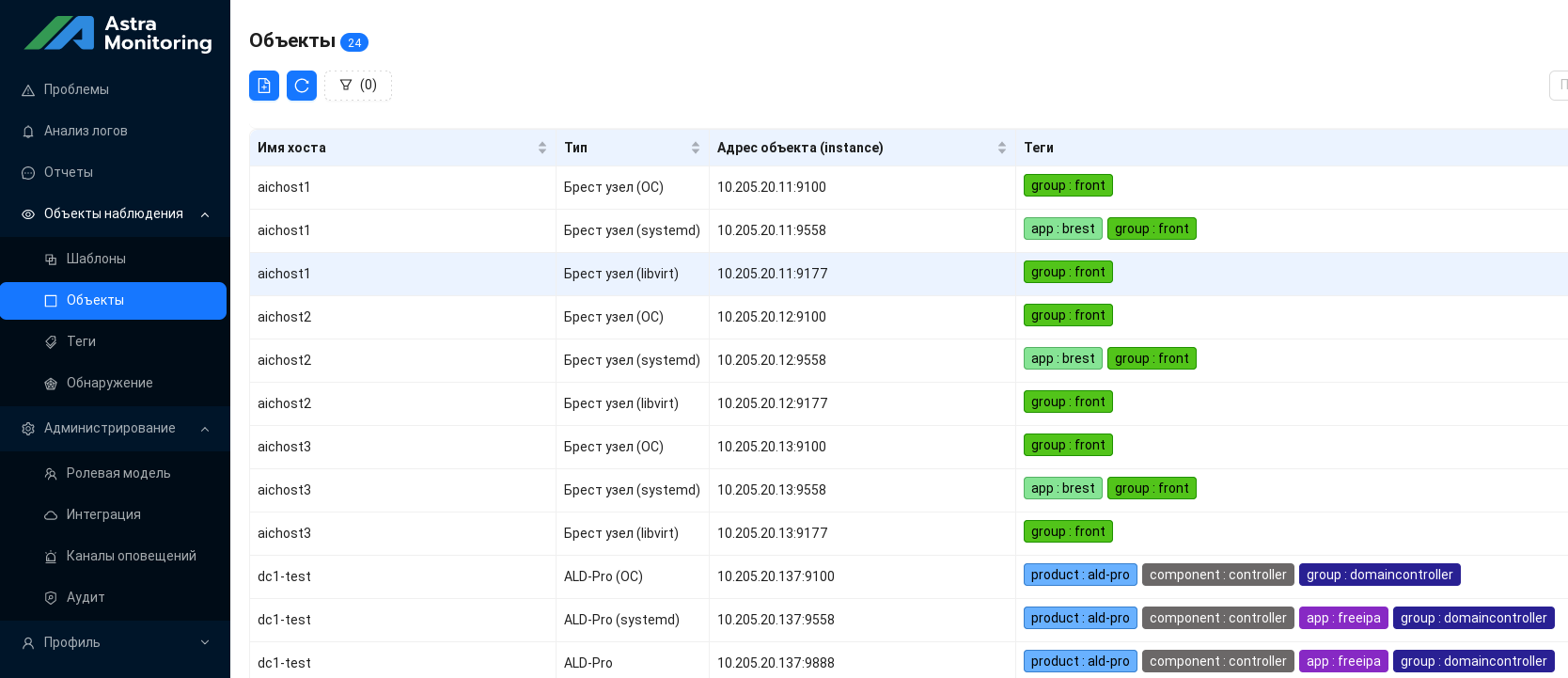Select Шаблоны menu item
This screenshot has height=678, width=1568.
coord(96,259)
